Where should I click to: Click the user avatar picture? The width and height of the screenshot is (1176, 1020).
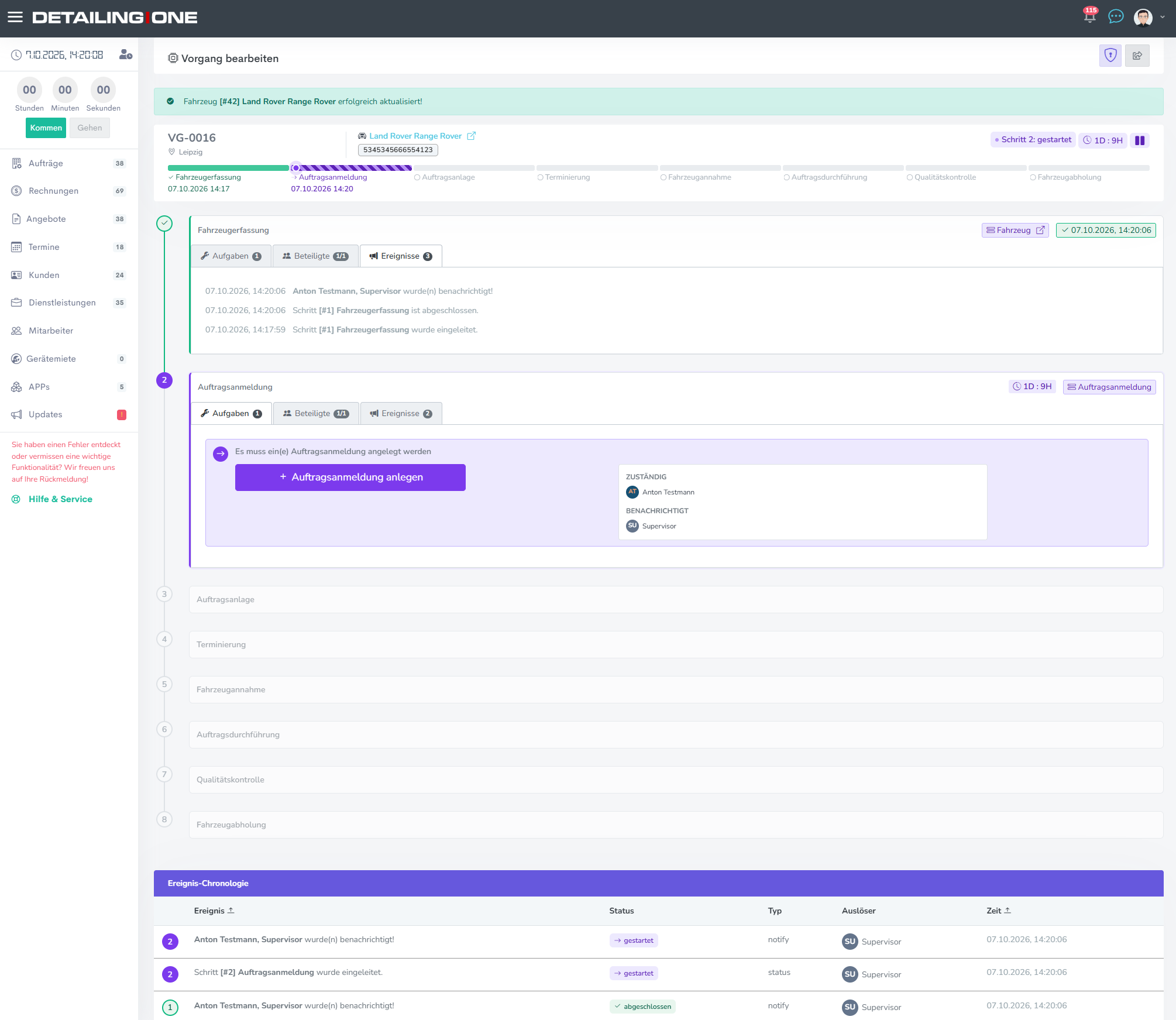1143,18
